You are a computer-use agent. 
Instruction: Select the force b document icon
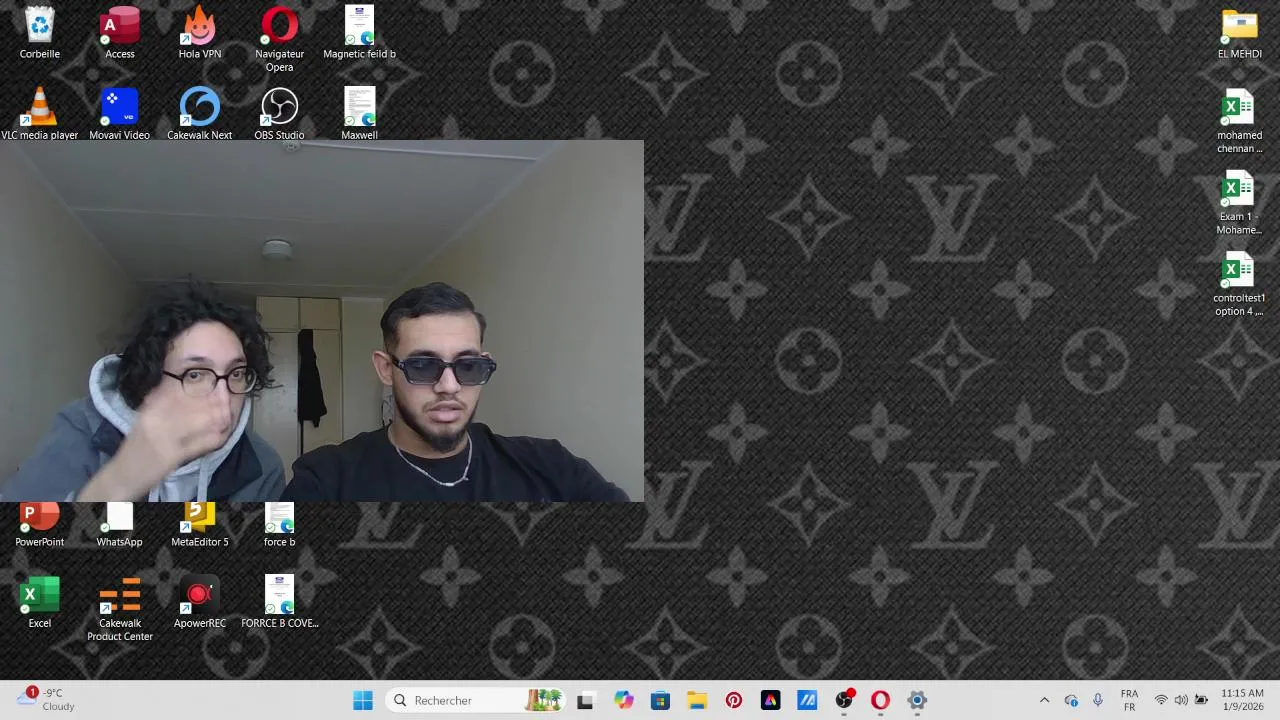coord(280,526)
